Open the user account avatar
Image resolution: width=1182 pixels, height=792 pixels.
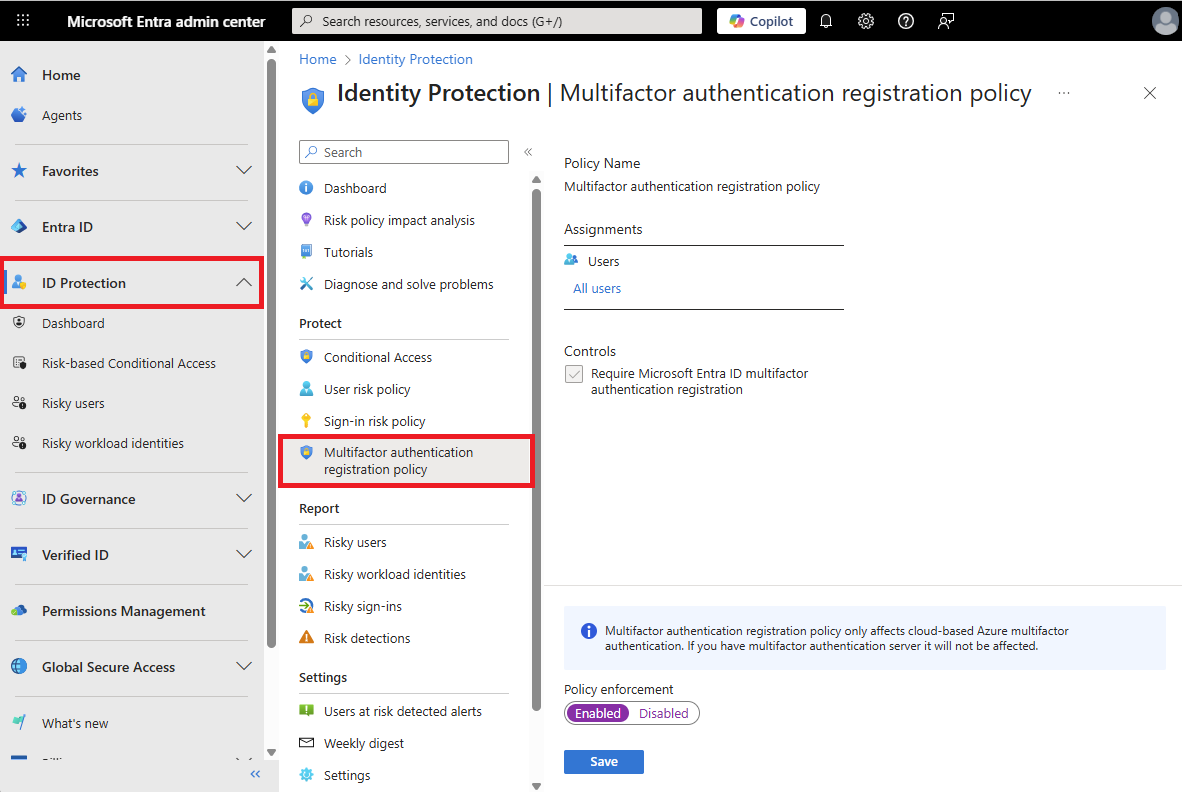[1165, 21]
